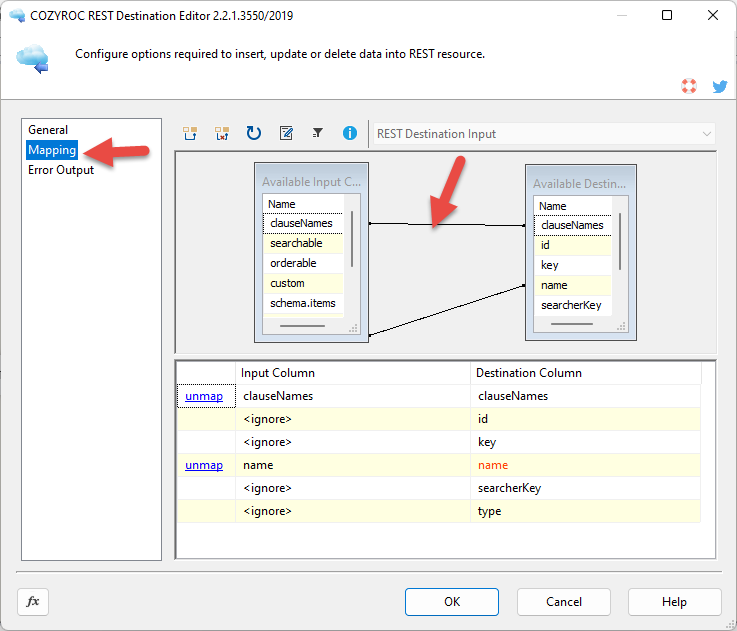The height and width of the screenshot is (631, 737).
Task: Open the Twitter bird icon in header
Action: (x=720, y=87)
